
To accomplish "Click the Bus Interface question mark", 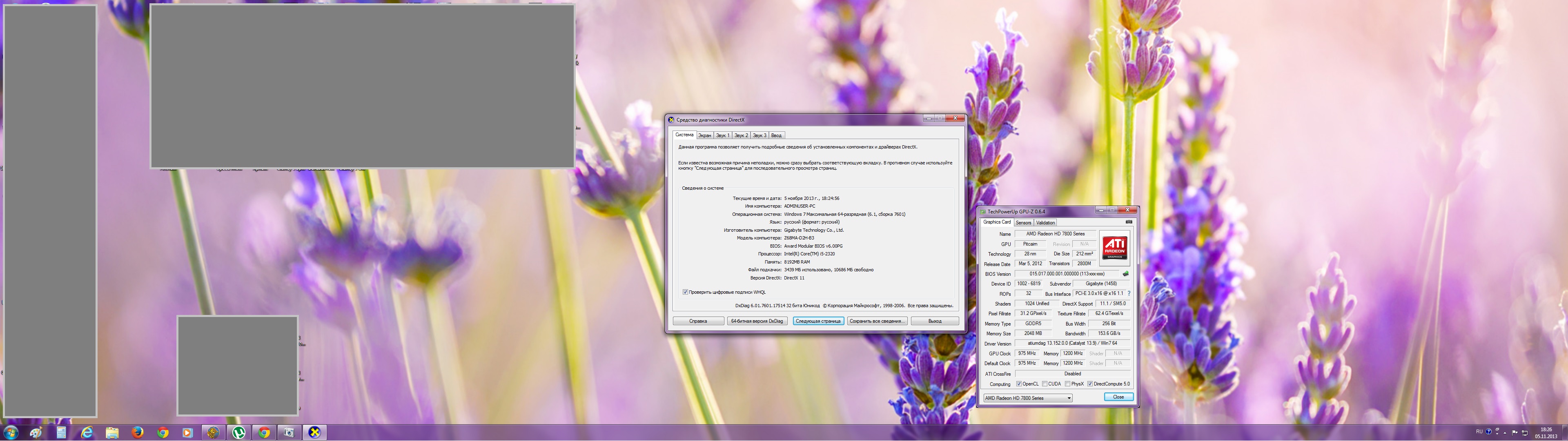I will pyautogui.click(x=1129, y=294).
